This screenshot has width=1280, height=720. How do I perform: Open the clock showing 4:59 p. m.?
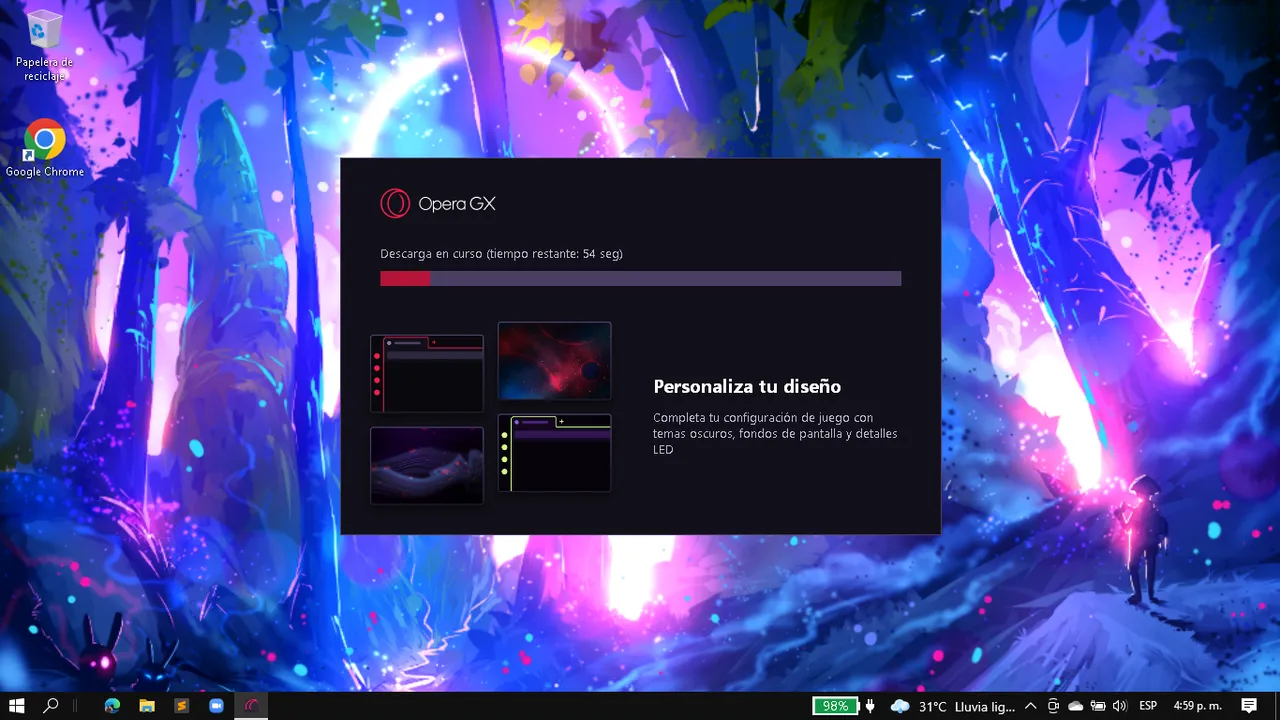pos(1198,706)
